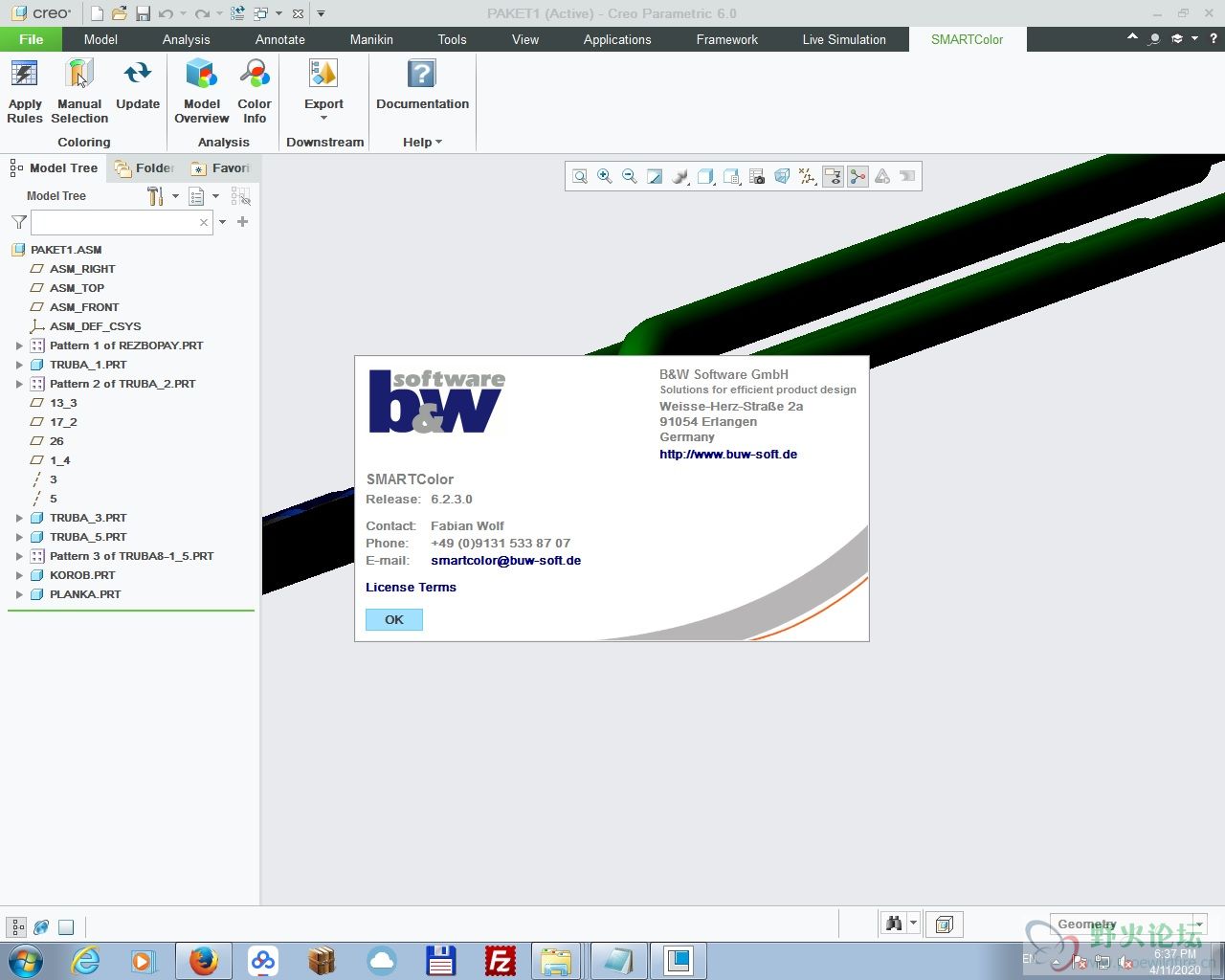1225x980 pixels.
Task: Click OK in the SMARTColor dialog
Action: [x=394, y=620]
